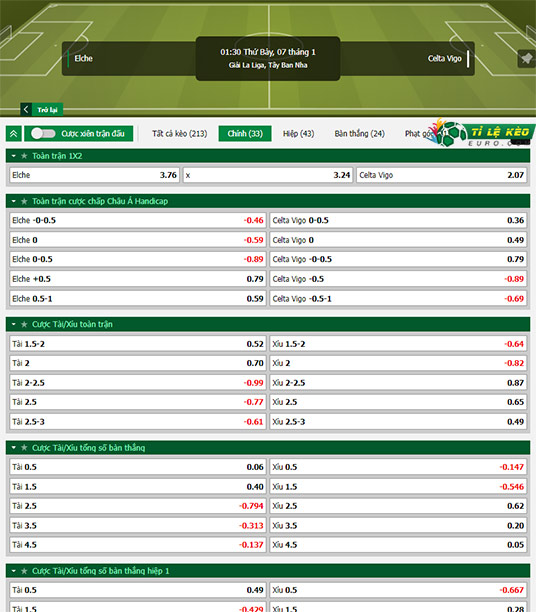Choose total goals Tài 2.5 at -0.794
This screenshot has height=612, width=536.
[x=138, y=506]
